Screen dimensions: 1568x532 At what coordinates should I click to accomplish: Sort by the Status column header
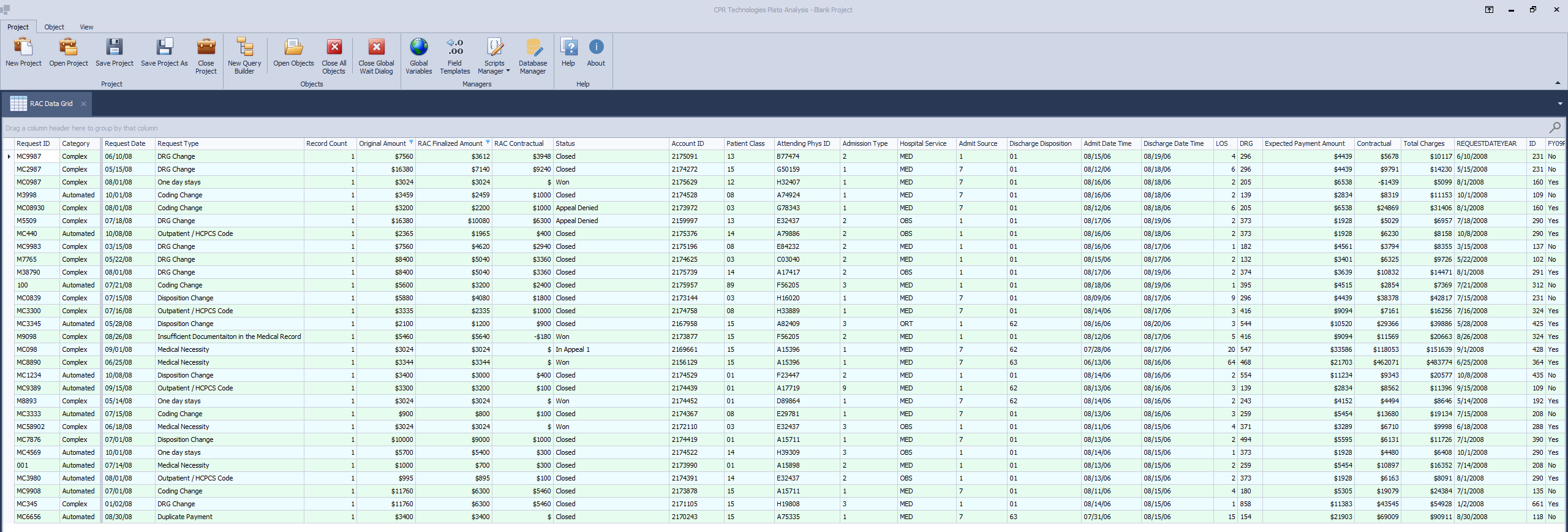coord(611,143)
